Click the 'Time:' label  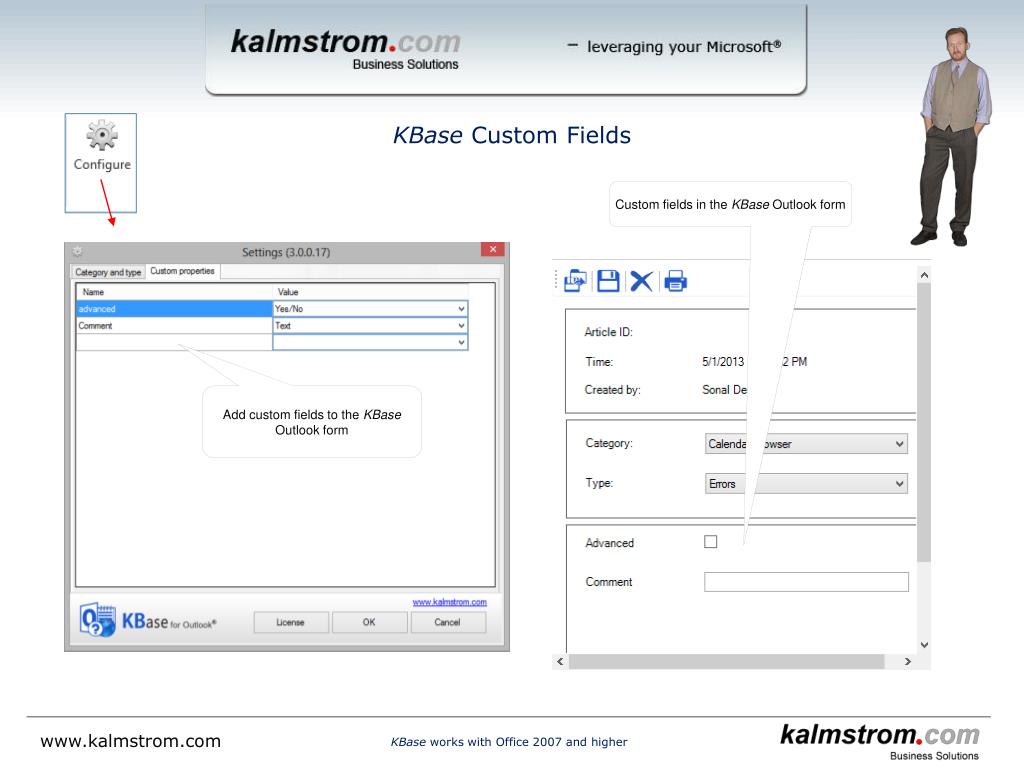tap(599, 362)
